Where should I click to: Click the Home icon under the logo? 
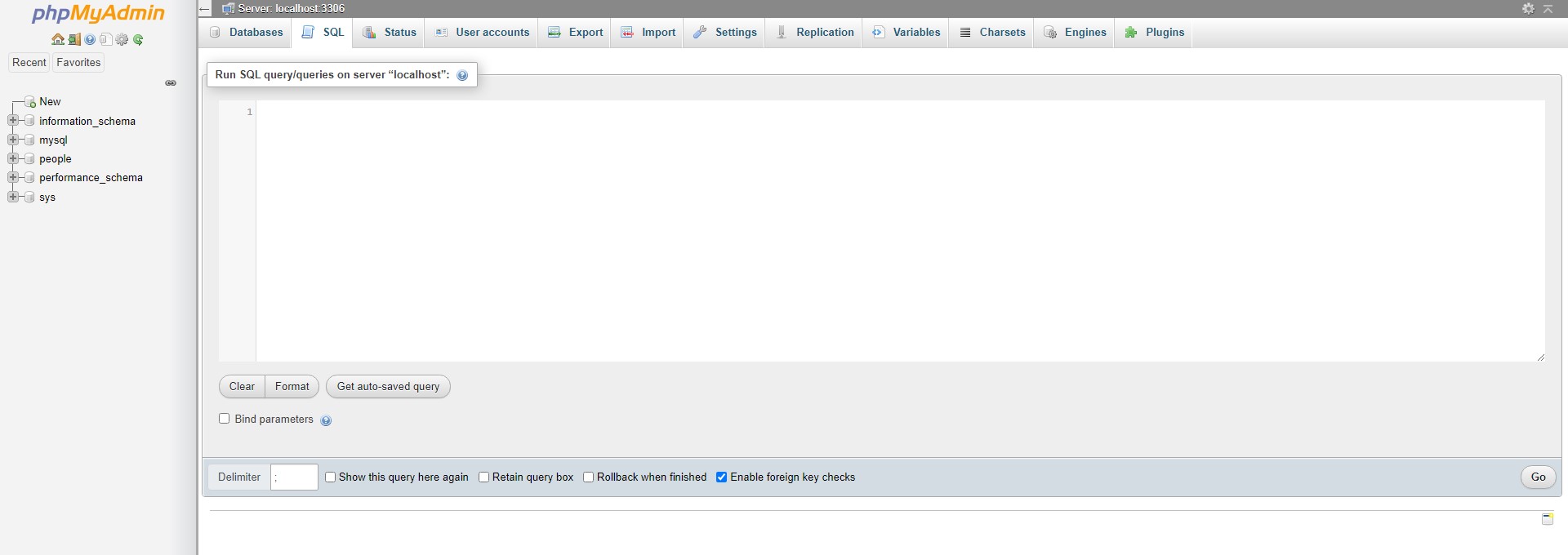point(58,39)
